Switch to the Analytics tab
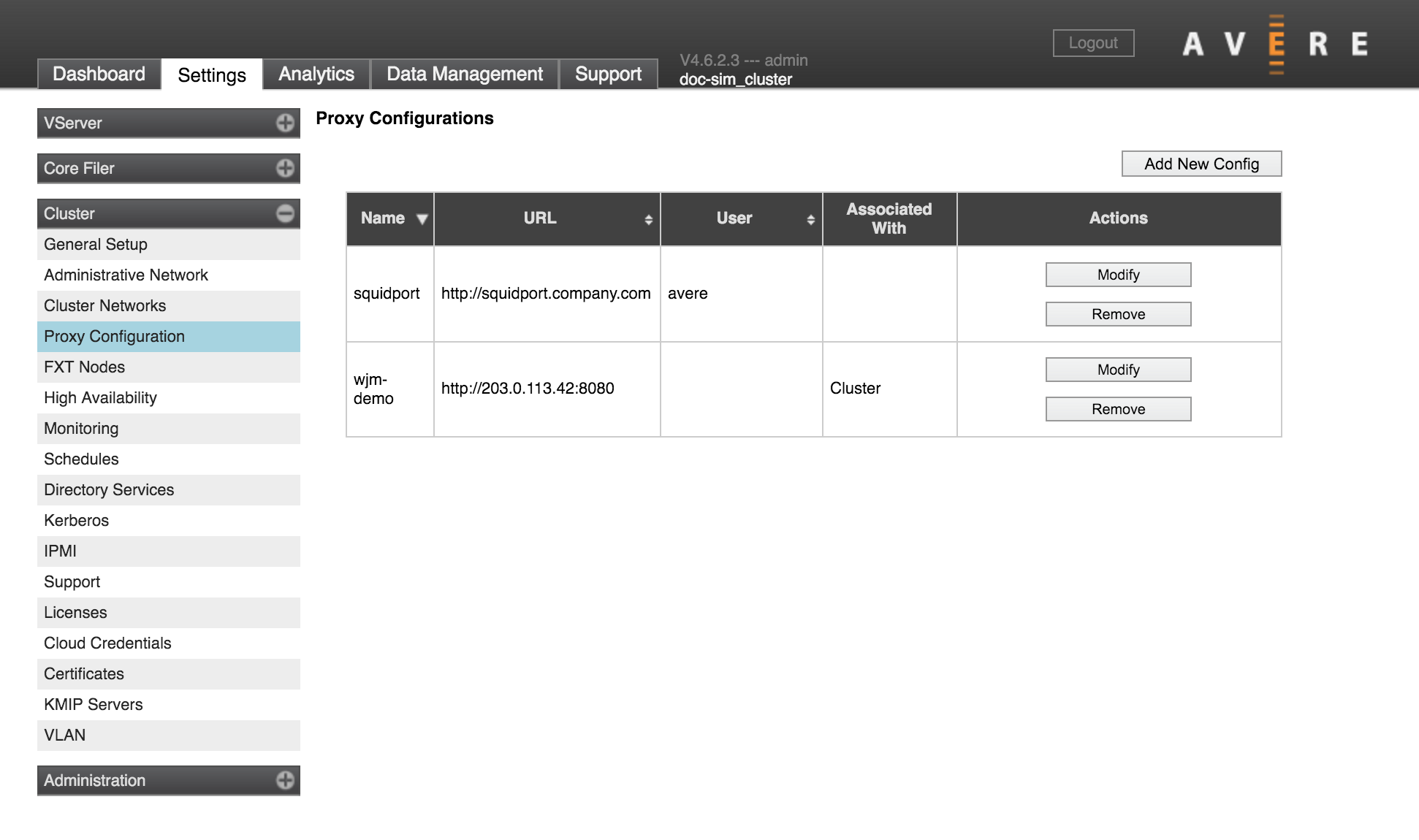The image size is (1419, 840). pos(316,74)
